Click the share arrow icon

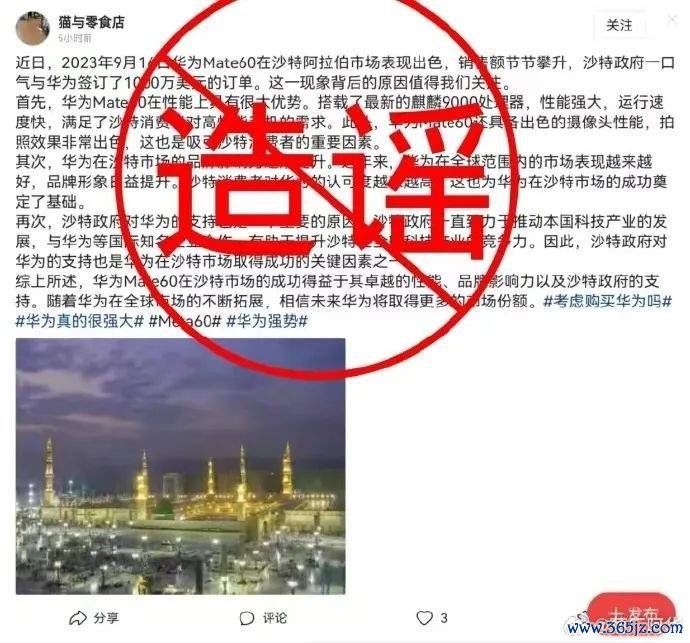point(77,618)
